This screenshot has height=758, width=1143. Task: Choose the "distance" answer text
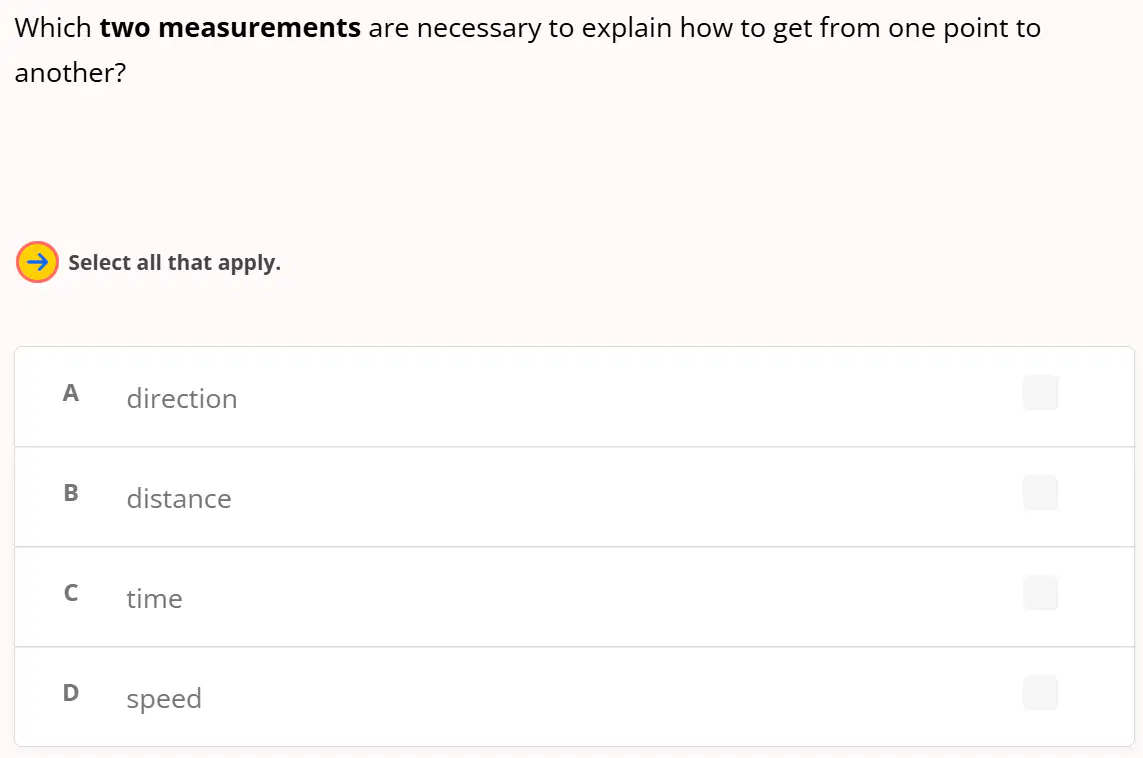point(179,499)
